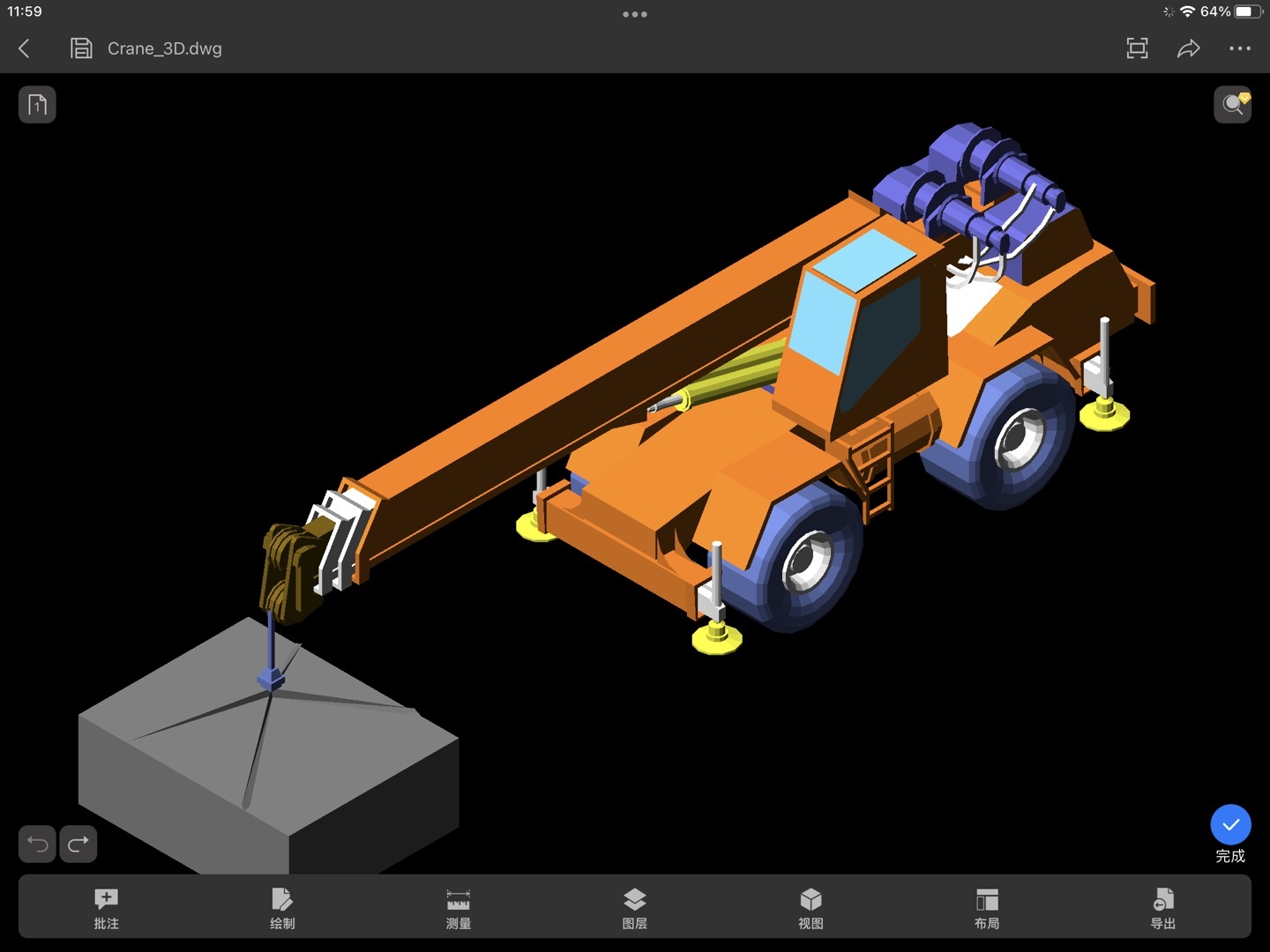Open the 布局 layout menu

click(987, 907)
